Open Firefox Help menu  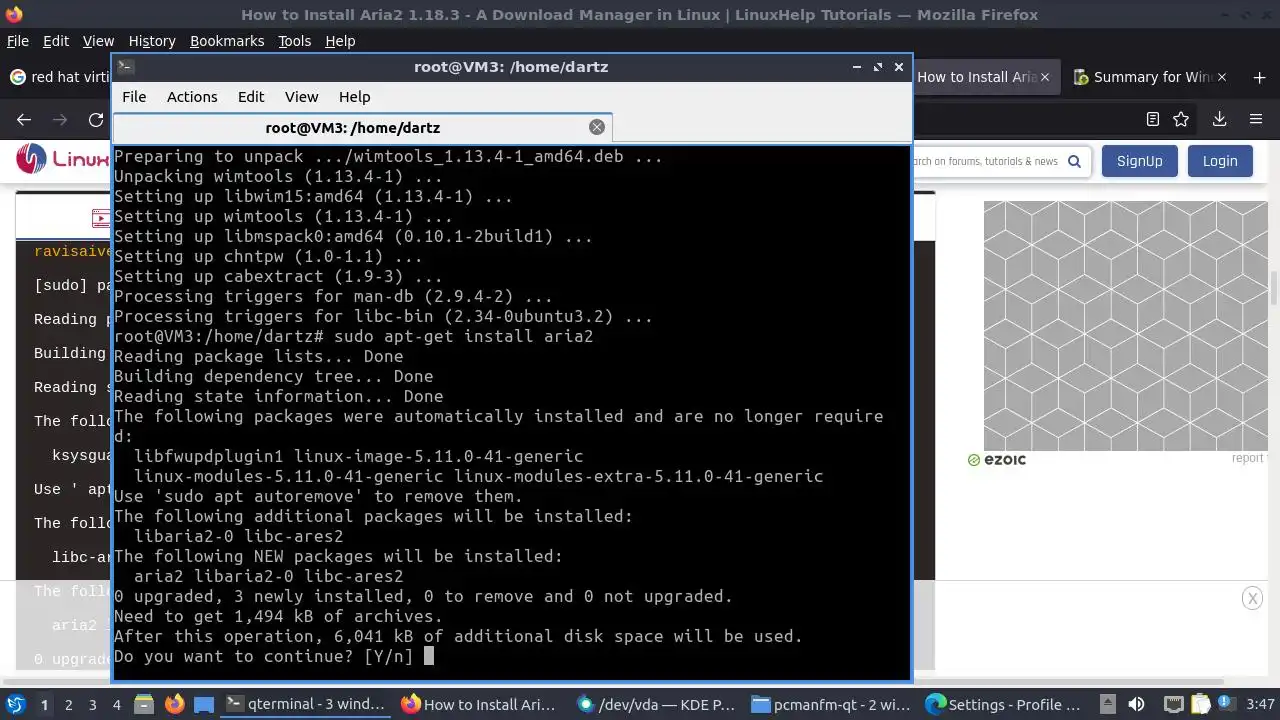(x=340, y=41)
